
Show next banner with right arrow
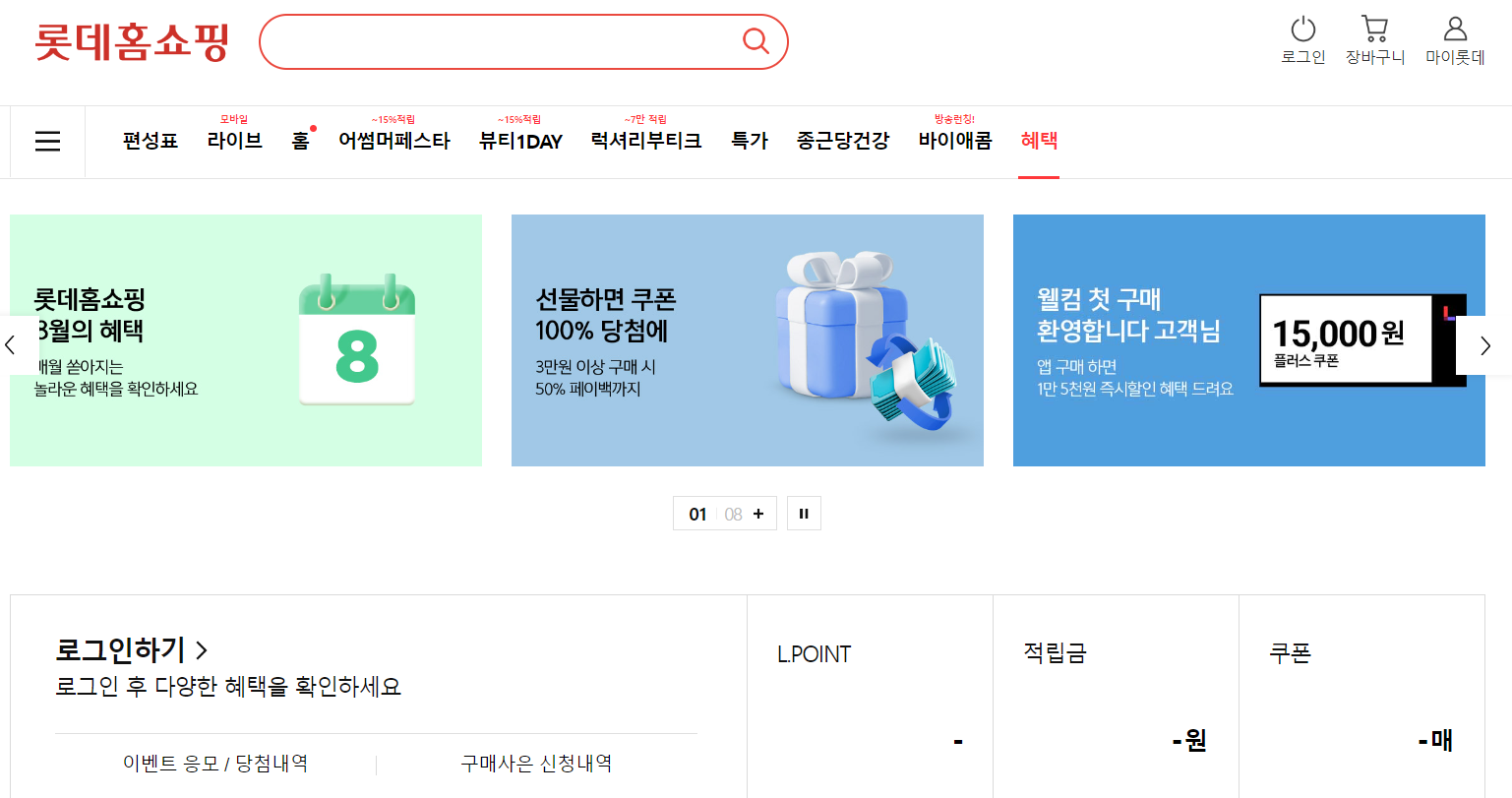(x=1484, y=345)
